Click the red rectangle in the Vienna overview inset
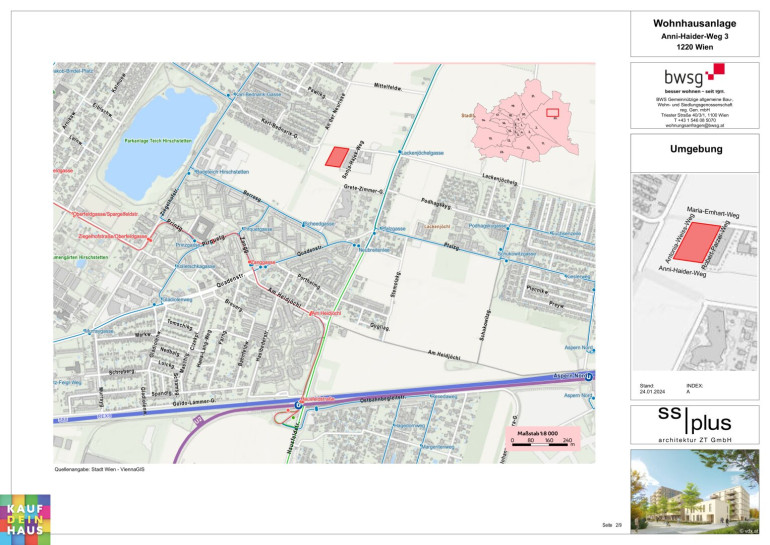The height and width of the screenshot is (545, 770). (552, 113)
